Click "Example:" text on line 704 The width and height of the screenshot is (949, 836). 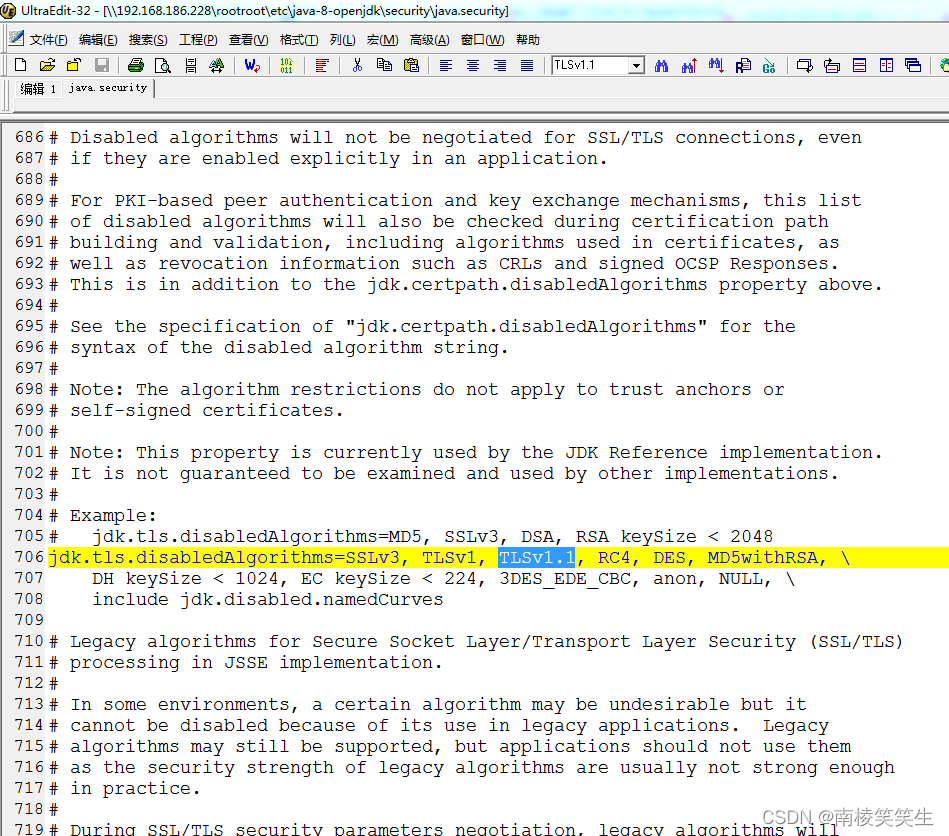(113, 515)
